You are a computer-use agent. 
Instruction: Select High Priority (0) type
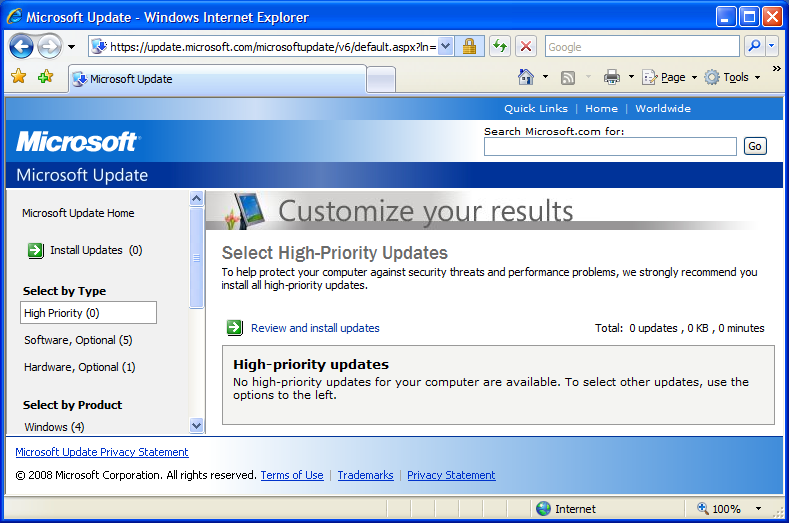coord(88,313)
